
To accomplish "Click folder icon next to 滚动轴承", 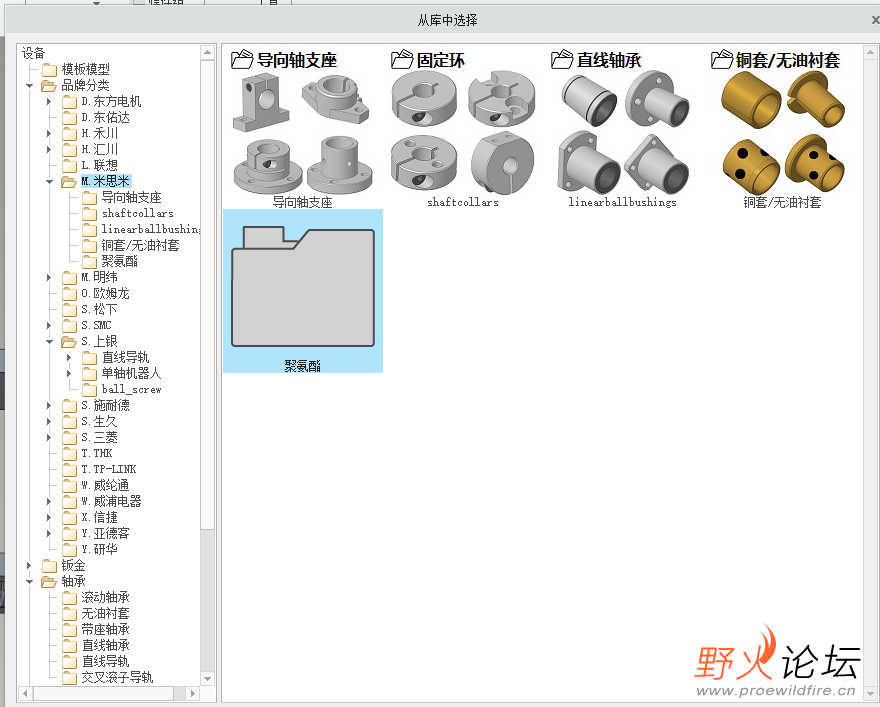I will pos(70,598).
